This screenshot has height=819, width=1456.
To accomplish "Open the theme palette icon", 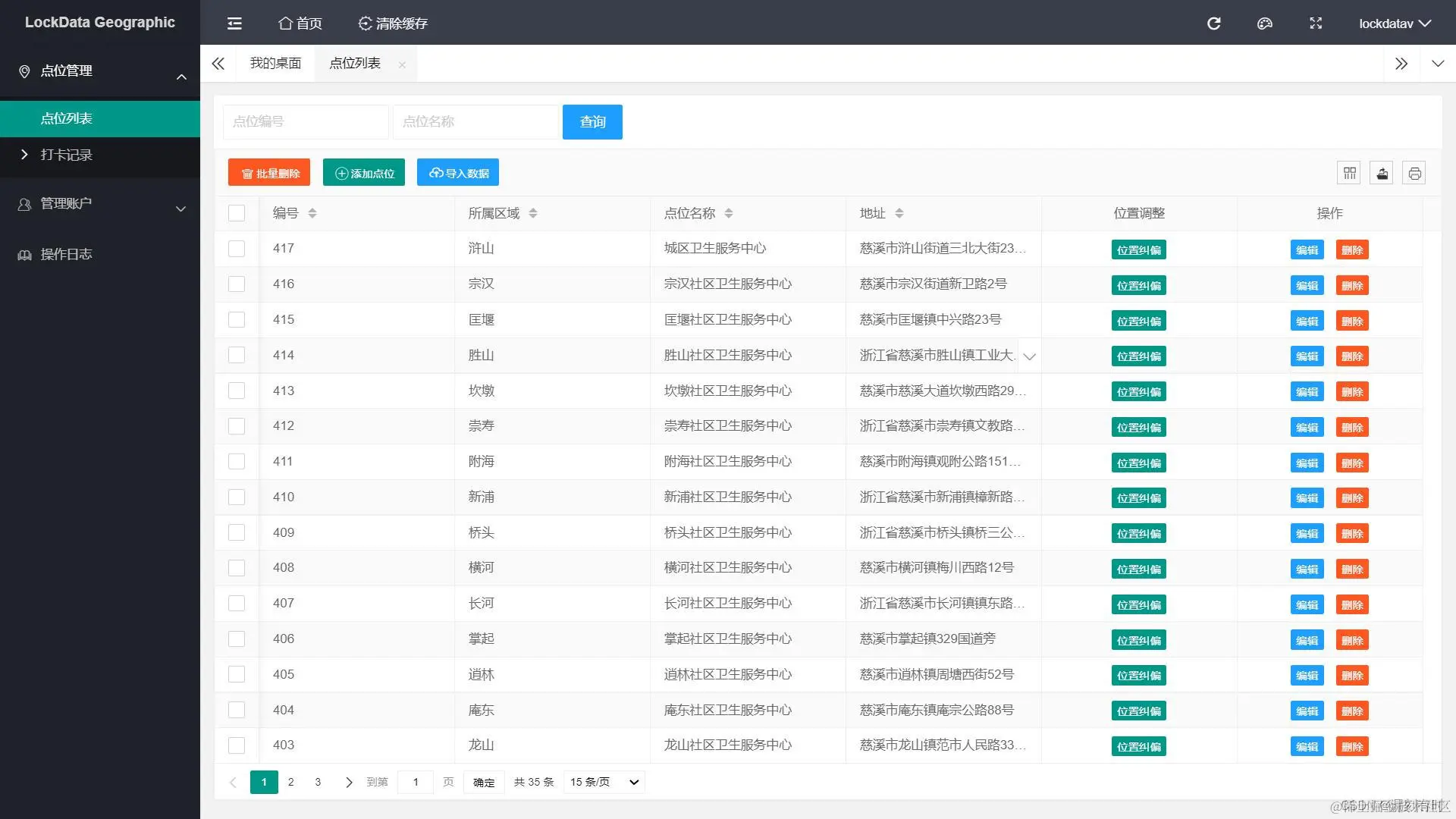I will click(x=1264, y=24).
